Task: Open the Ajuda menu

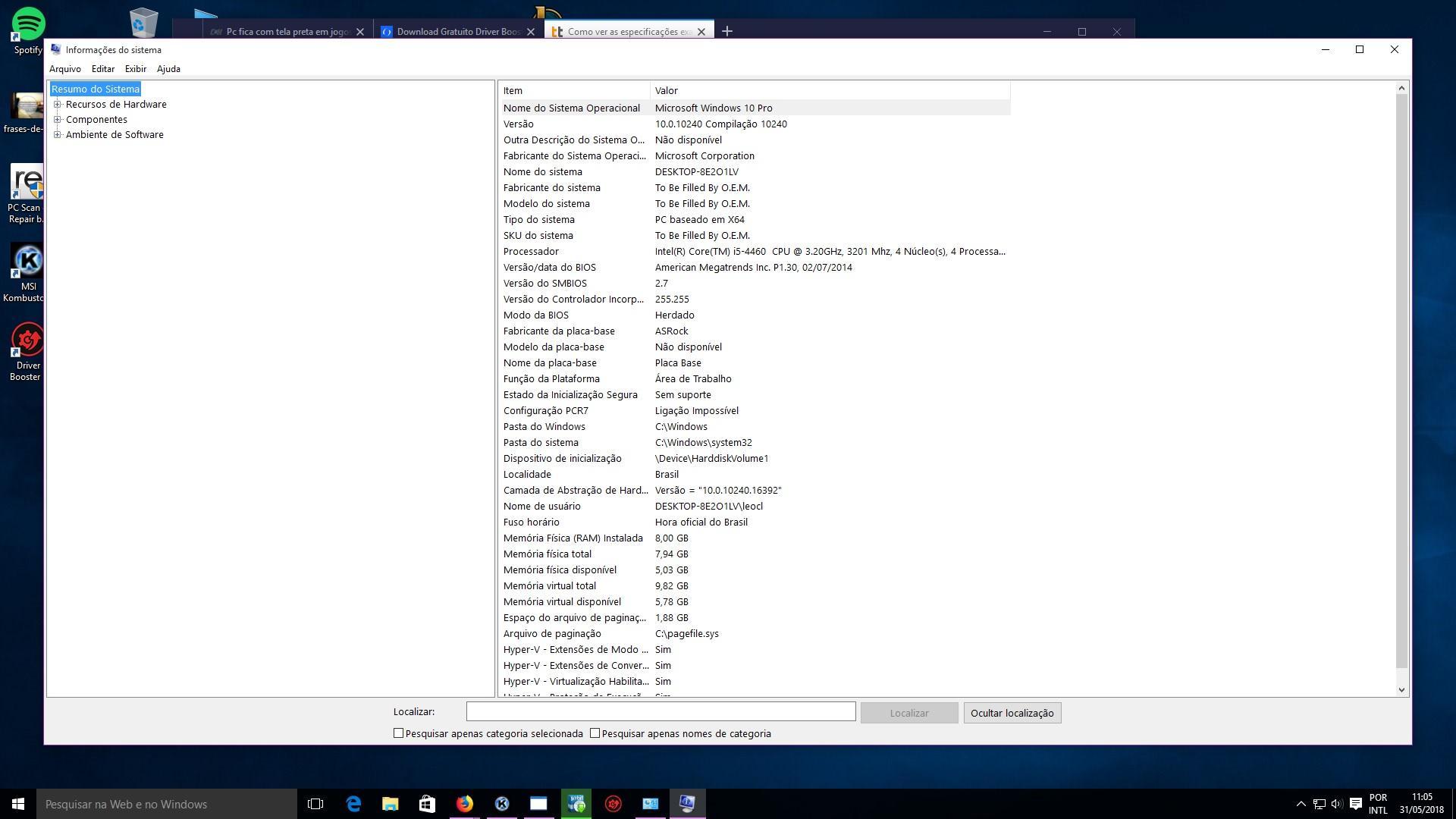Action: (x=168, y=69)
